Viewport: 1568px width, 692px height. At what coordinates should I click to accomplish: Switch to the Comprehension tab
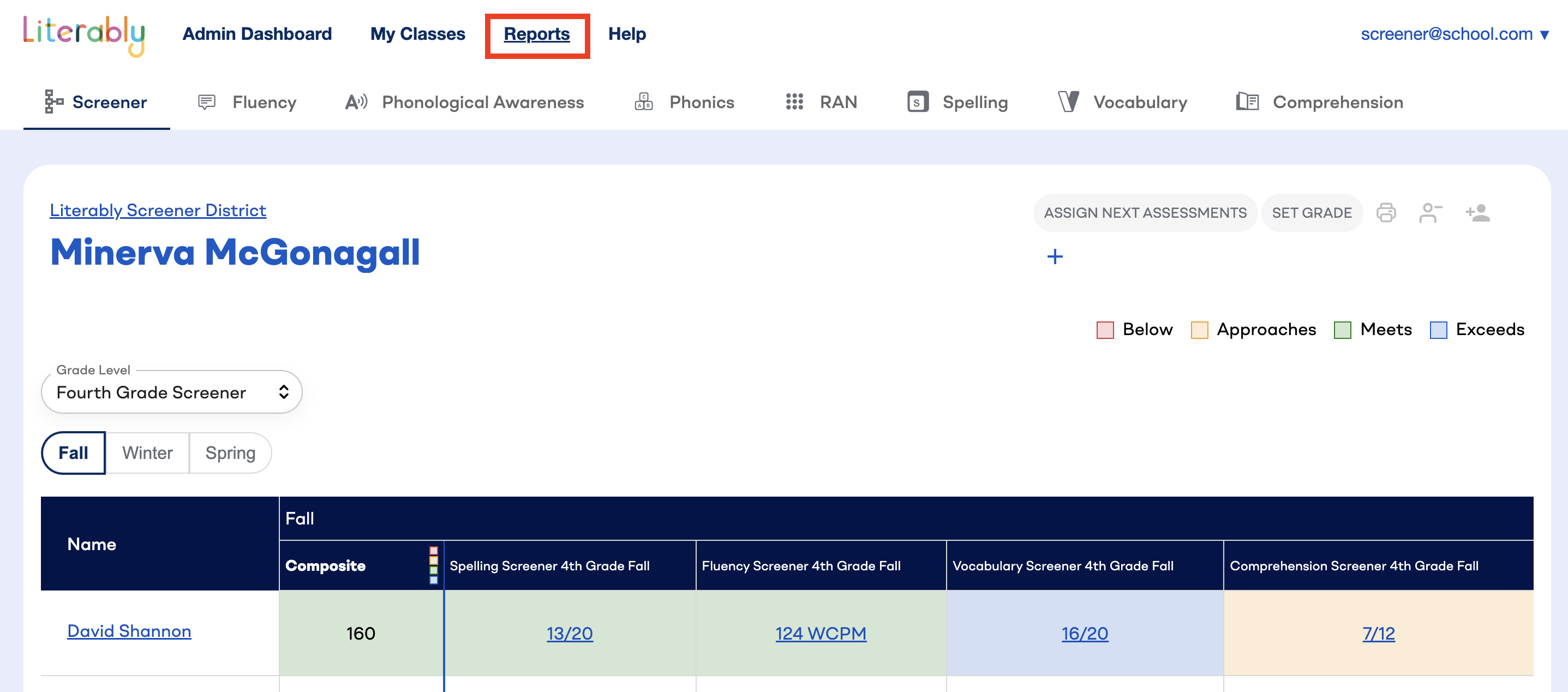pyautogui.click(x=1320, y=102)
